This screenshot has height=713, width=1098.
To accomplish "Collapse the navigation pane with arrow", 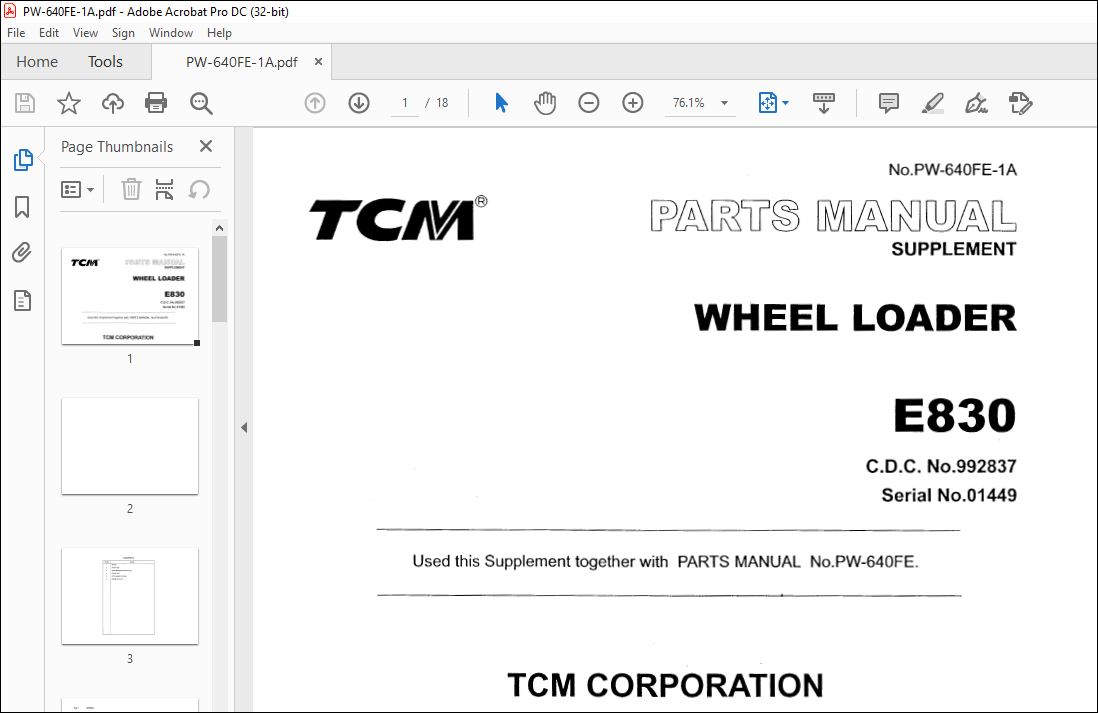I will (244, 427).
